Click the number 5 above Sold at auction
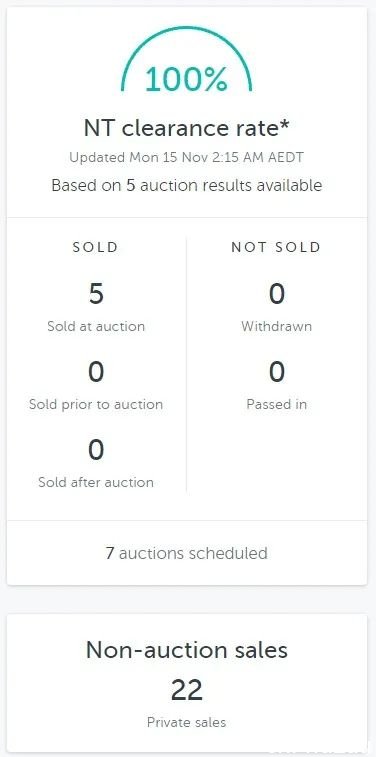The width and height of the screenshot is (376, 757). point(96,294)
